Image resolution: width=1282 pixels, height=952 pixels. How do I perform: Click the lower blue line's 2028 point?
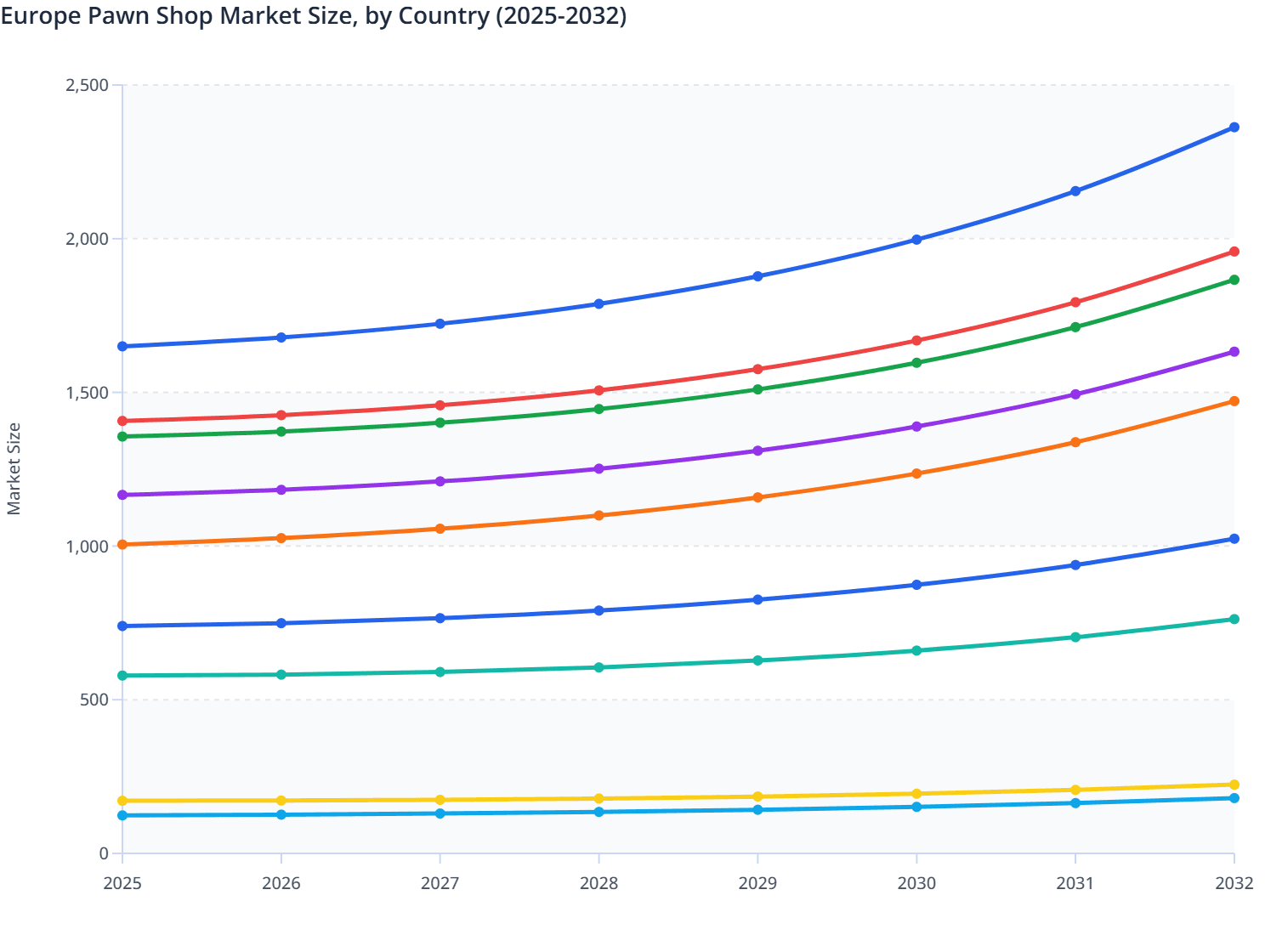pos(598,610)
